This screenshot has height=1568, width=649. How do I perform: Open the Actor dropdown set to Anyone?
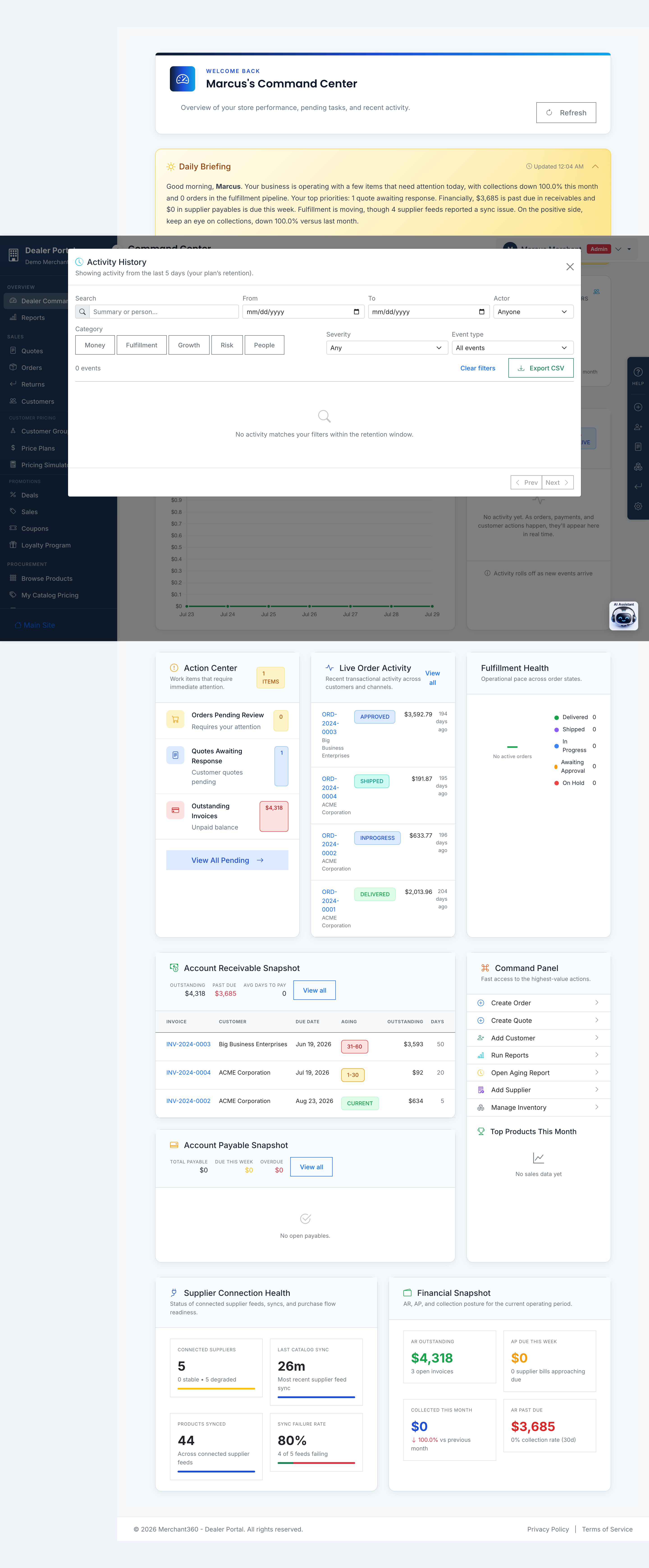(533, 312)
